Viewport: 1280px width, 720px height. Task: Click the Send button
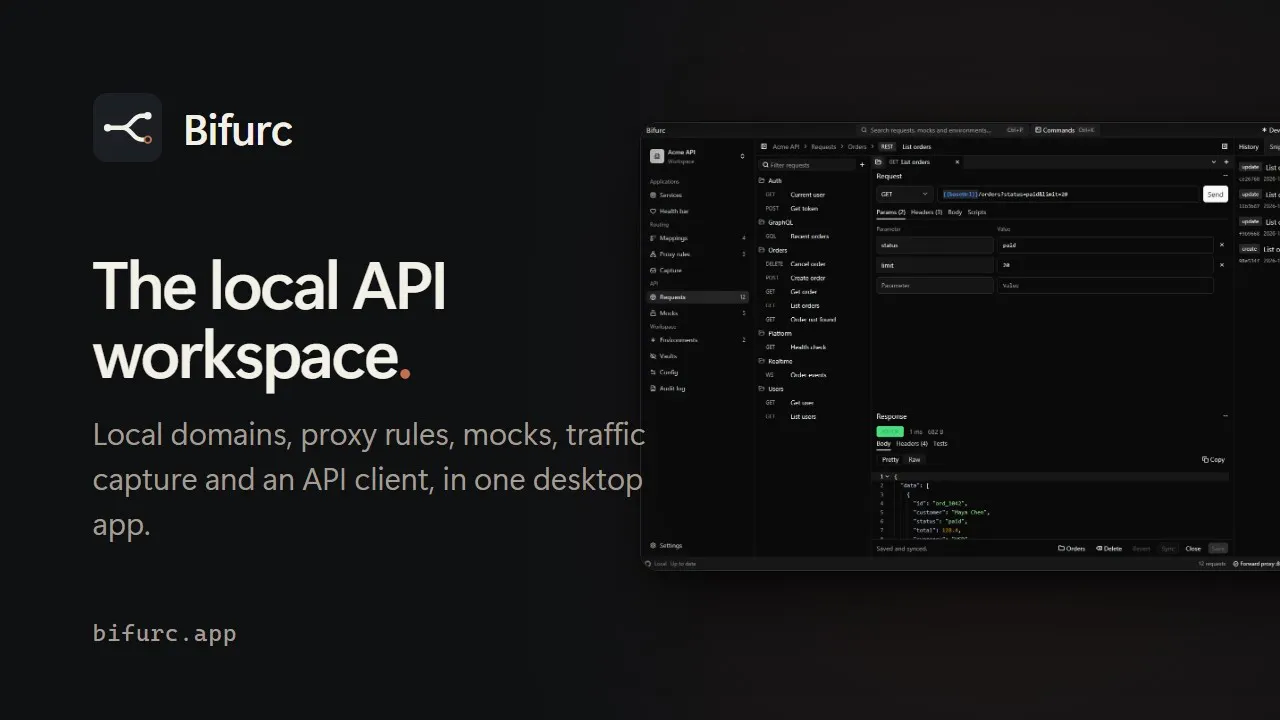[x=1215, y=194]
